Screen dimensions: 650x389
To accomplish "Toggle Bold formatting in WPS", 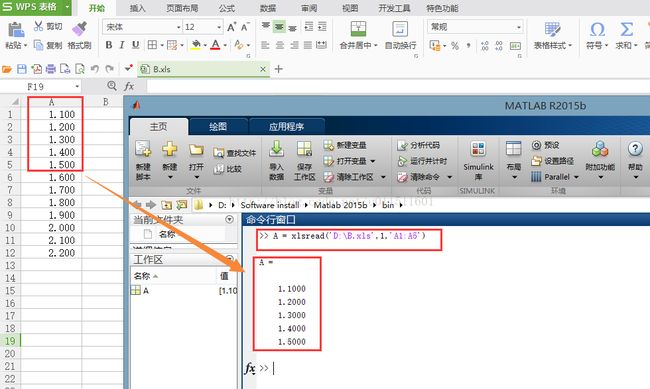I will [109, 45].
